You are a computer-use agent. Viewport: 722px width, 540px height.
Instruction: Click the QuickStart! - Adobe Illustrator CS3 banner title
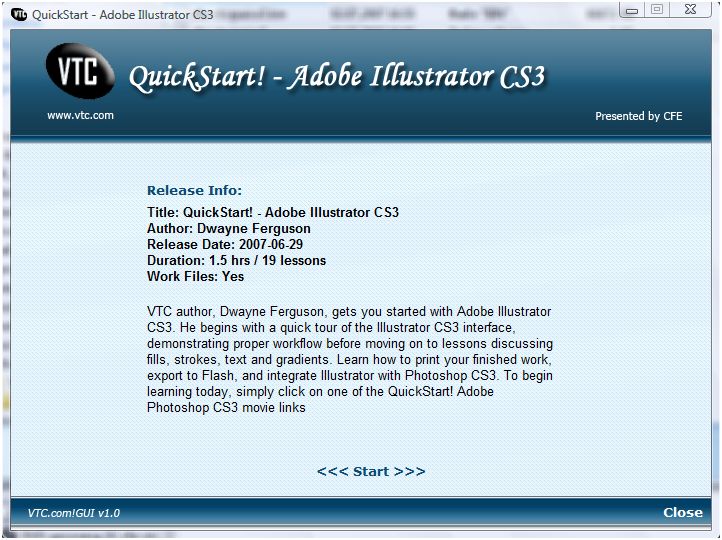coord(337,76)
